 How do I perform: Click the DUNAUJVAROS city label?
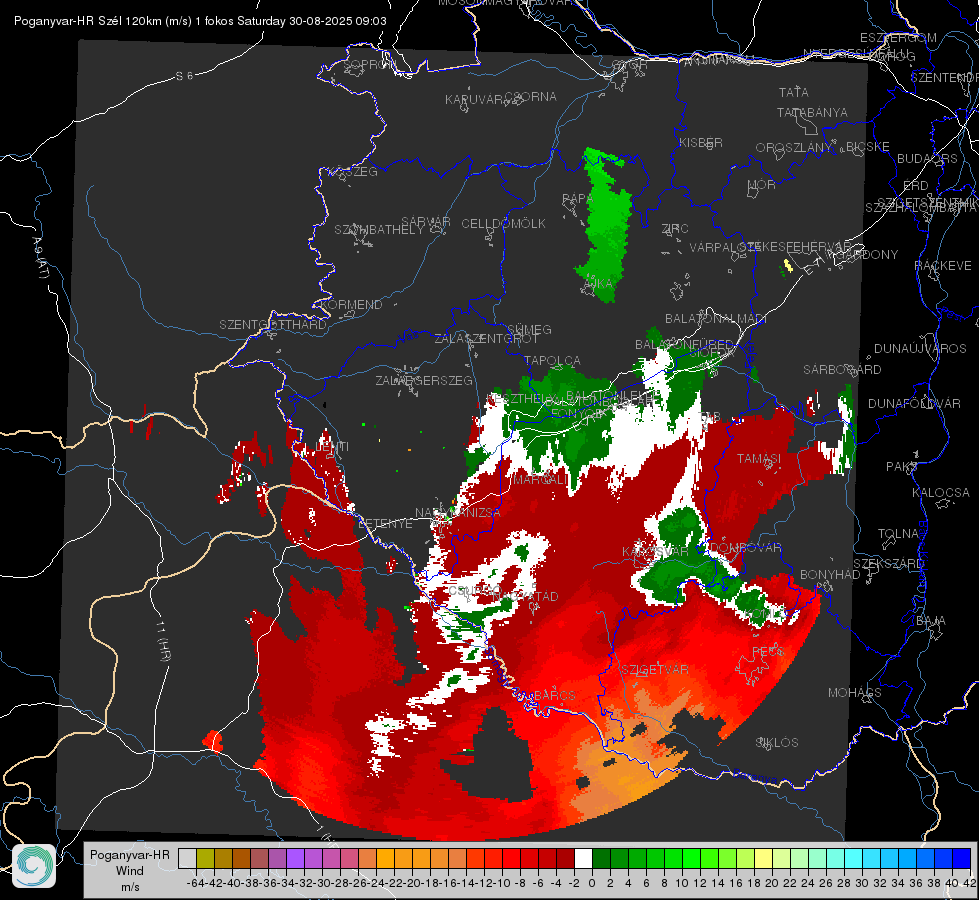click(x=920, y=349)
